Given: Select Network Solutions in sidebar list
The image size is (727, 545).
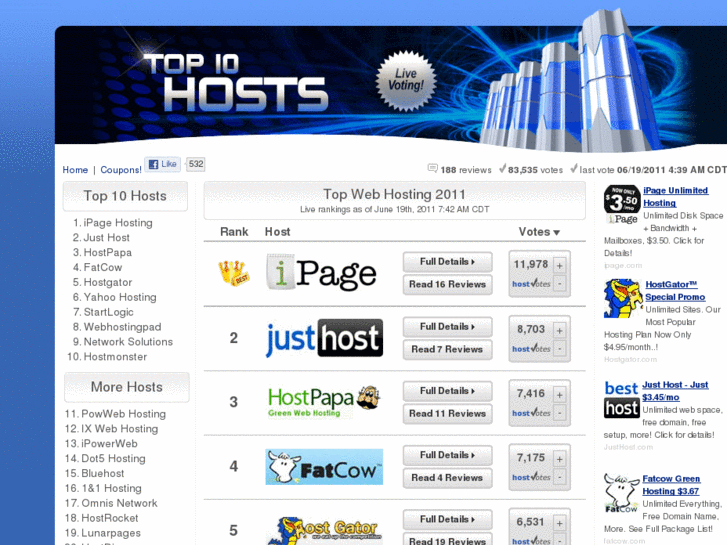Looking at the screenshot, I should 128,341.
